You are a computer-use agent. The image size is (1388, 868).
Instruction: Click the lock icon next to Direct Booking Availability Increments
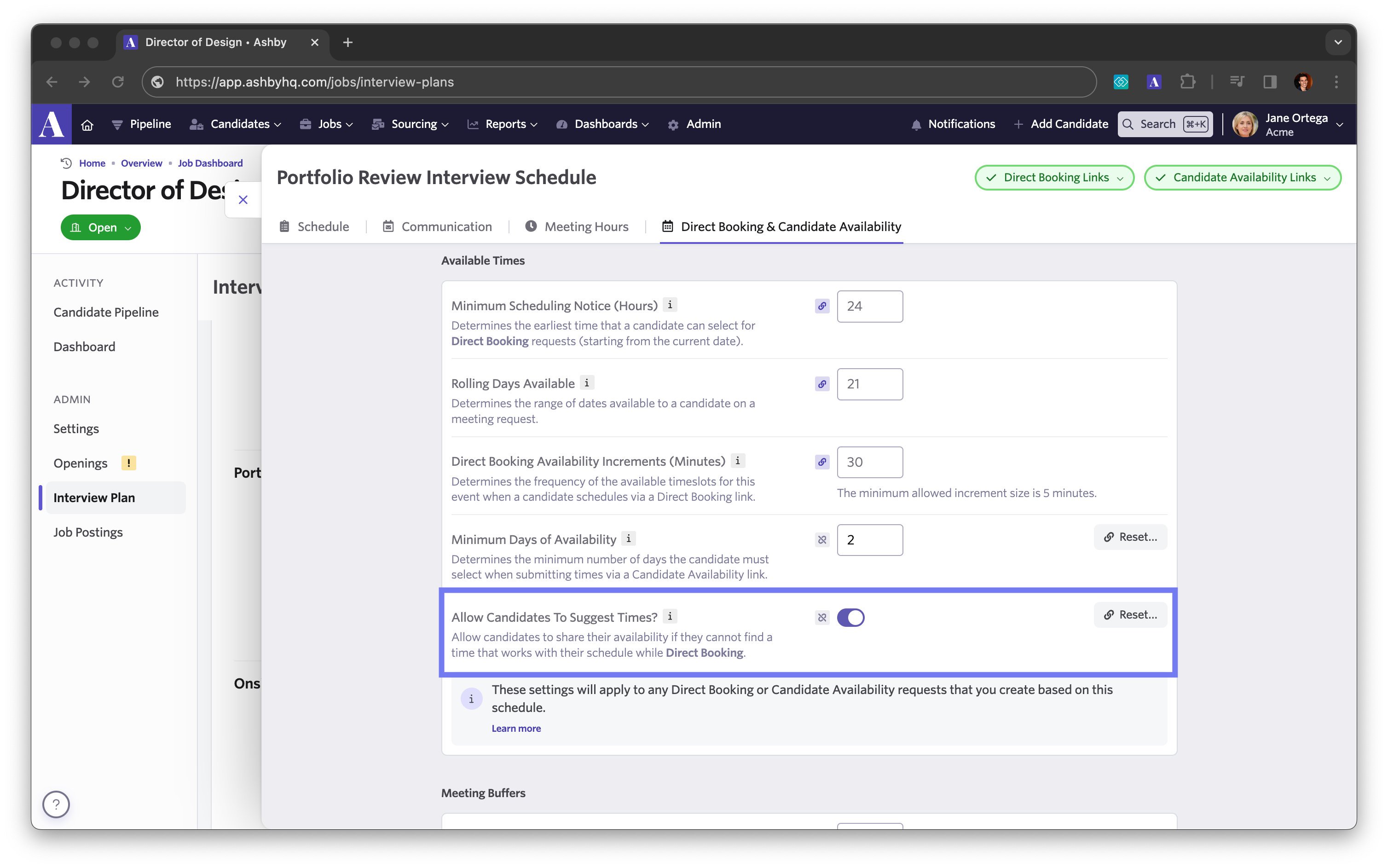click(x=822, y=462)
